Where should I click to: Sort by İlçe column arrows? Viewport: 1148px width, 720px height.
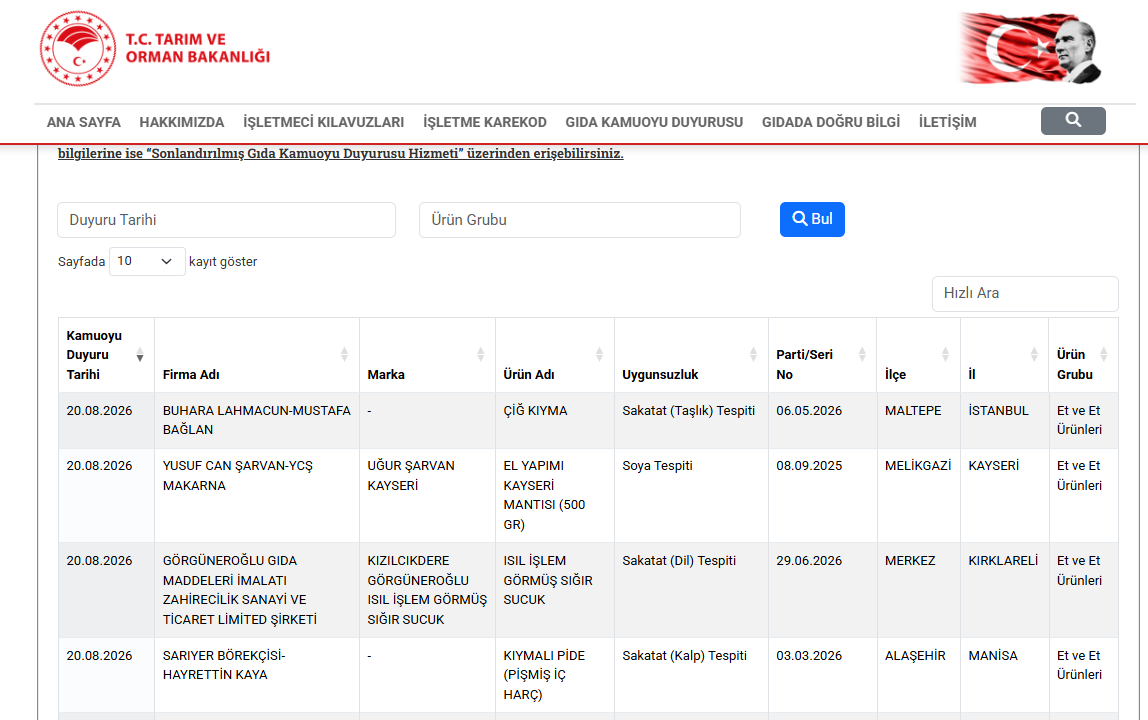click(x=945, y=355)
